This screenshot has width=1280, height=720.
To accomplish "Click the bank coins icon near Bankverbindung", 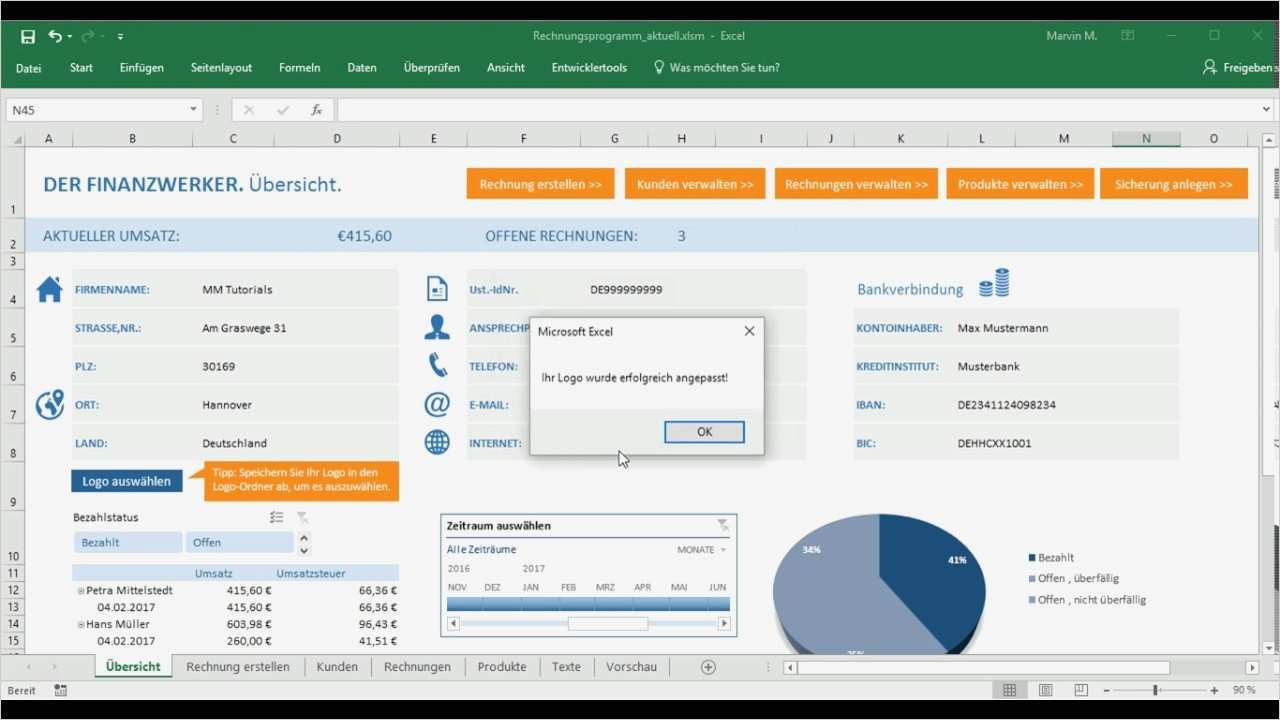I will [x=993, y=283].
